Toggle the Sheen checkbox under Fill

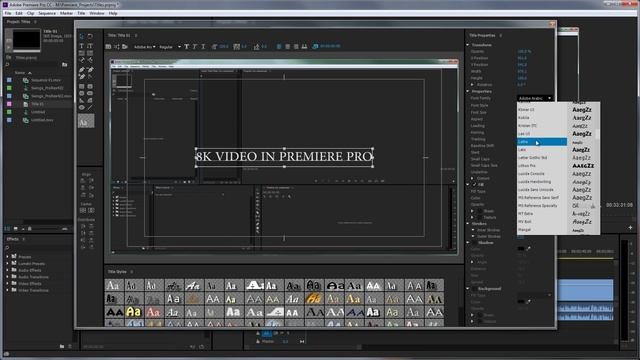point(480,211)
